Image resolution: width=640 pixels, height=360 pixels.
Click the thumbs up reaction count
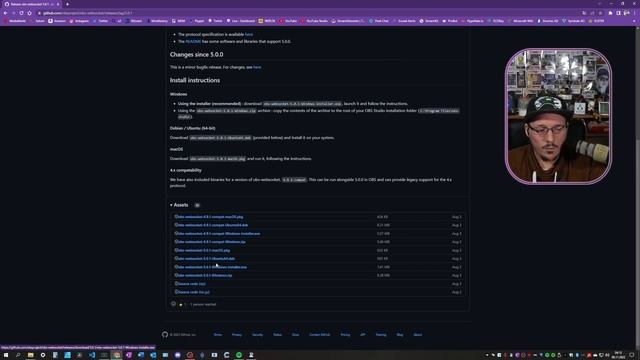pos(182,304)
